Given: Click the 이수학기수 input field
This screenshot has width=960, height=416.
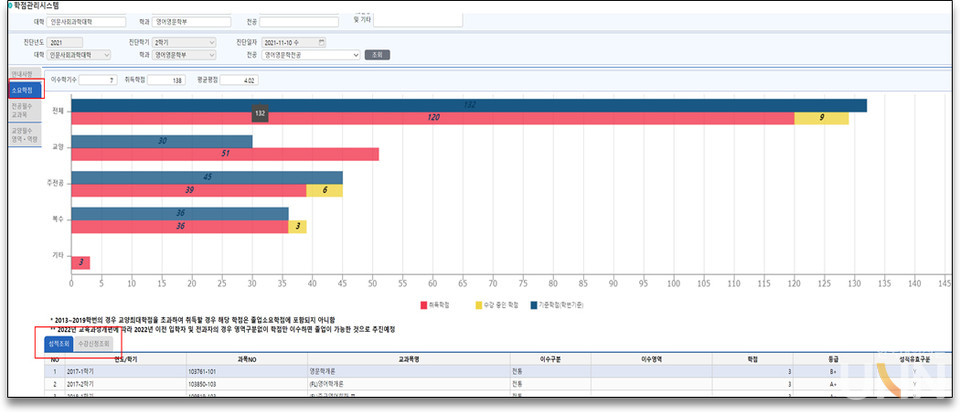Looking at the screenshot, I should click(x=98, y=79).
